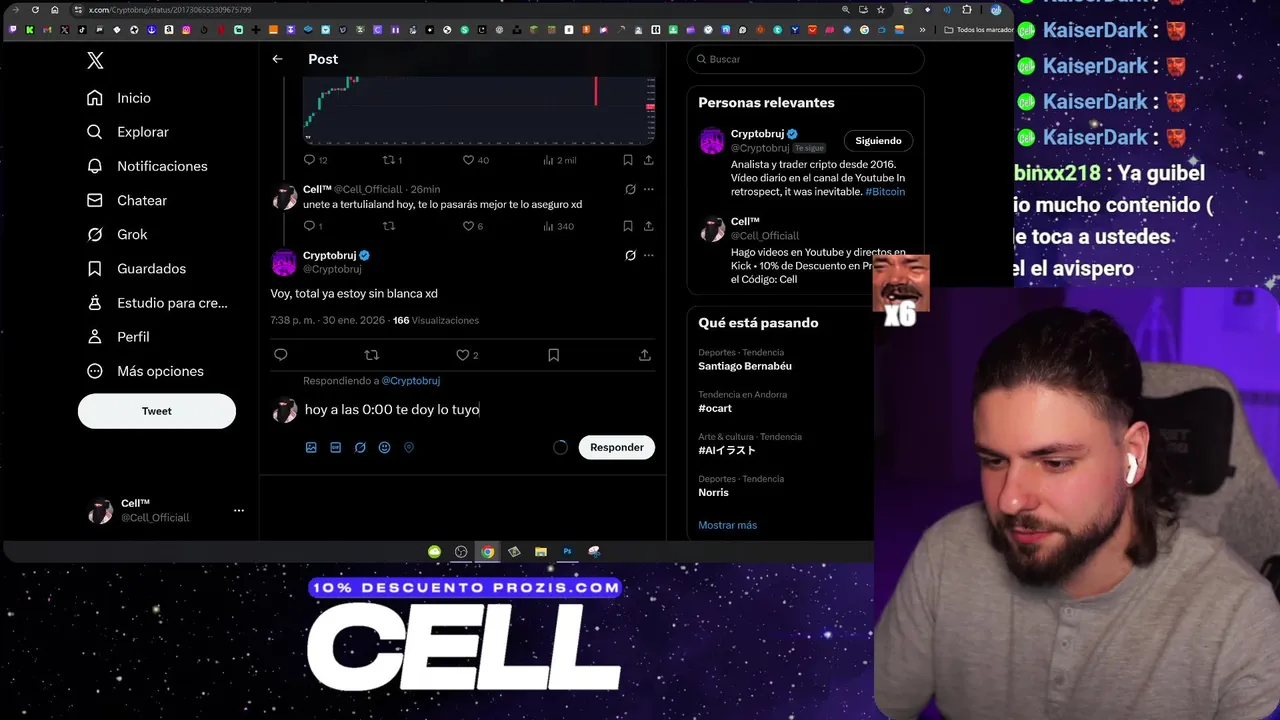The height and width of the screenshot is (720, 1280).
Task: Bookmark the page with the star icon
Action: (x=881, y=10)
